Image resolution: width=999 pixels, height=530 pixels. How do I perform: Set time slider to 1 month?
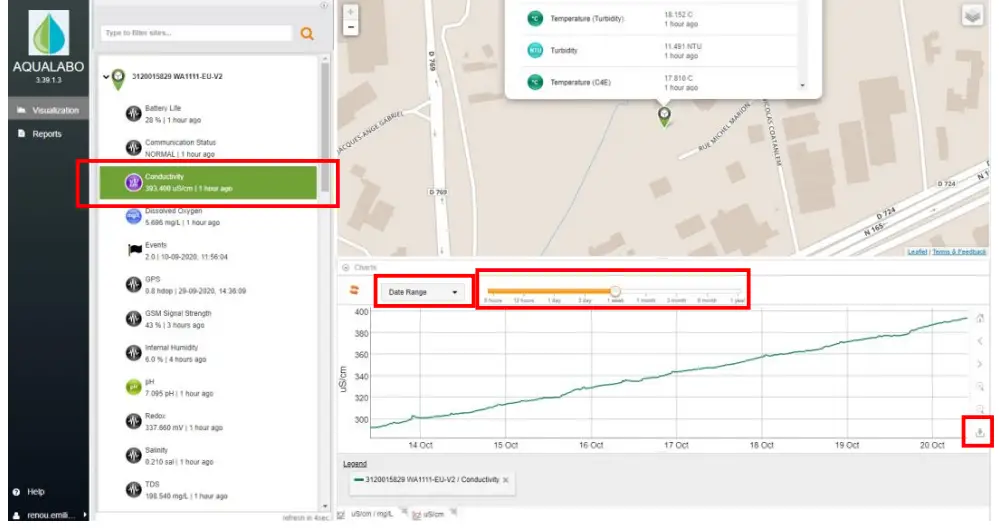645,300
